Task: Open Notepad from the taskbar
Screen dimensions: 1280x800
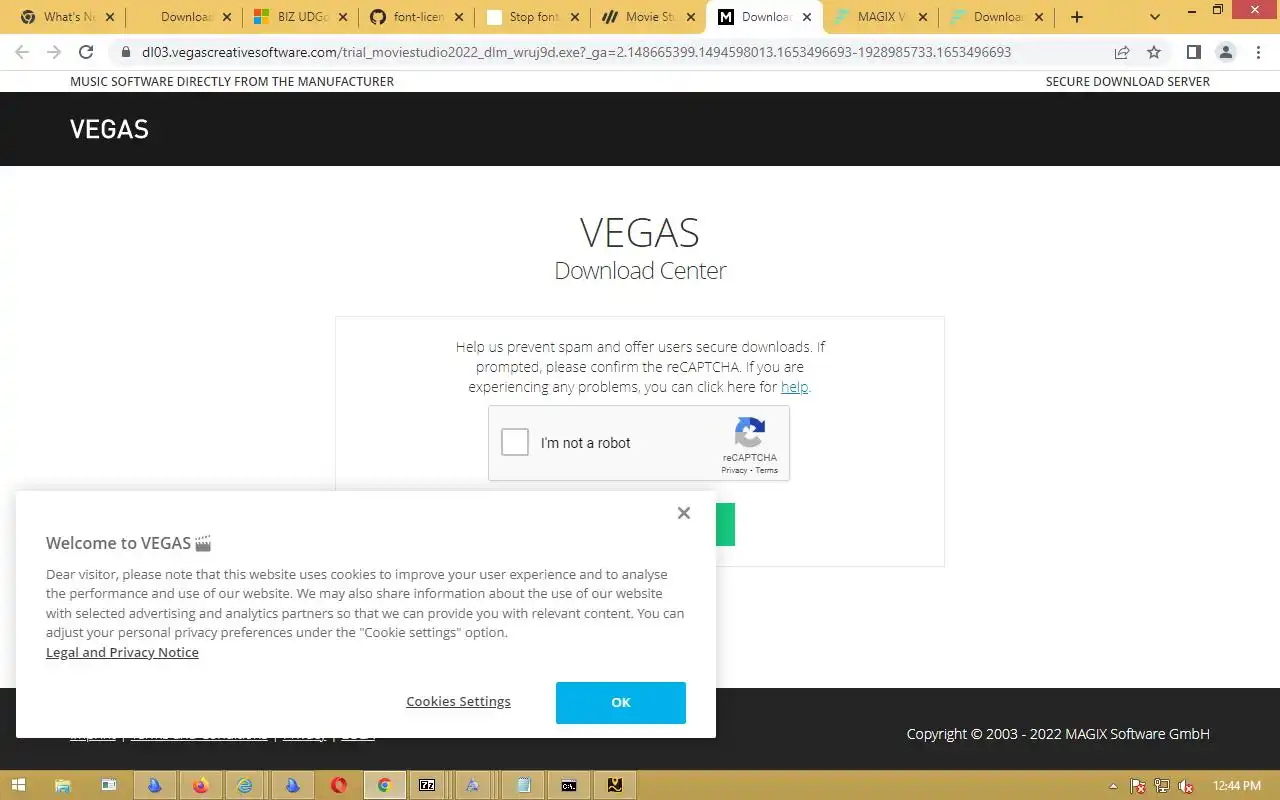Action: click(x=521, y=785)
